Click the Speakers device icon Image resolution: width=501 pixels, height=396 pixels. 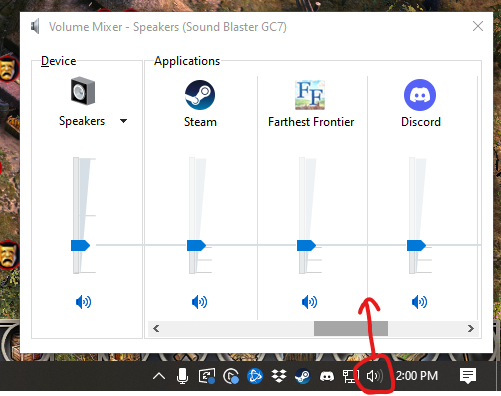83,91
